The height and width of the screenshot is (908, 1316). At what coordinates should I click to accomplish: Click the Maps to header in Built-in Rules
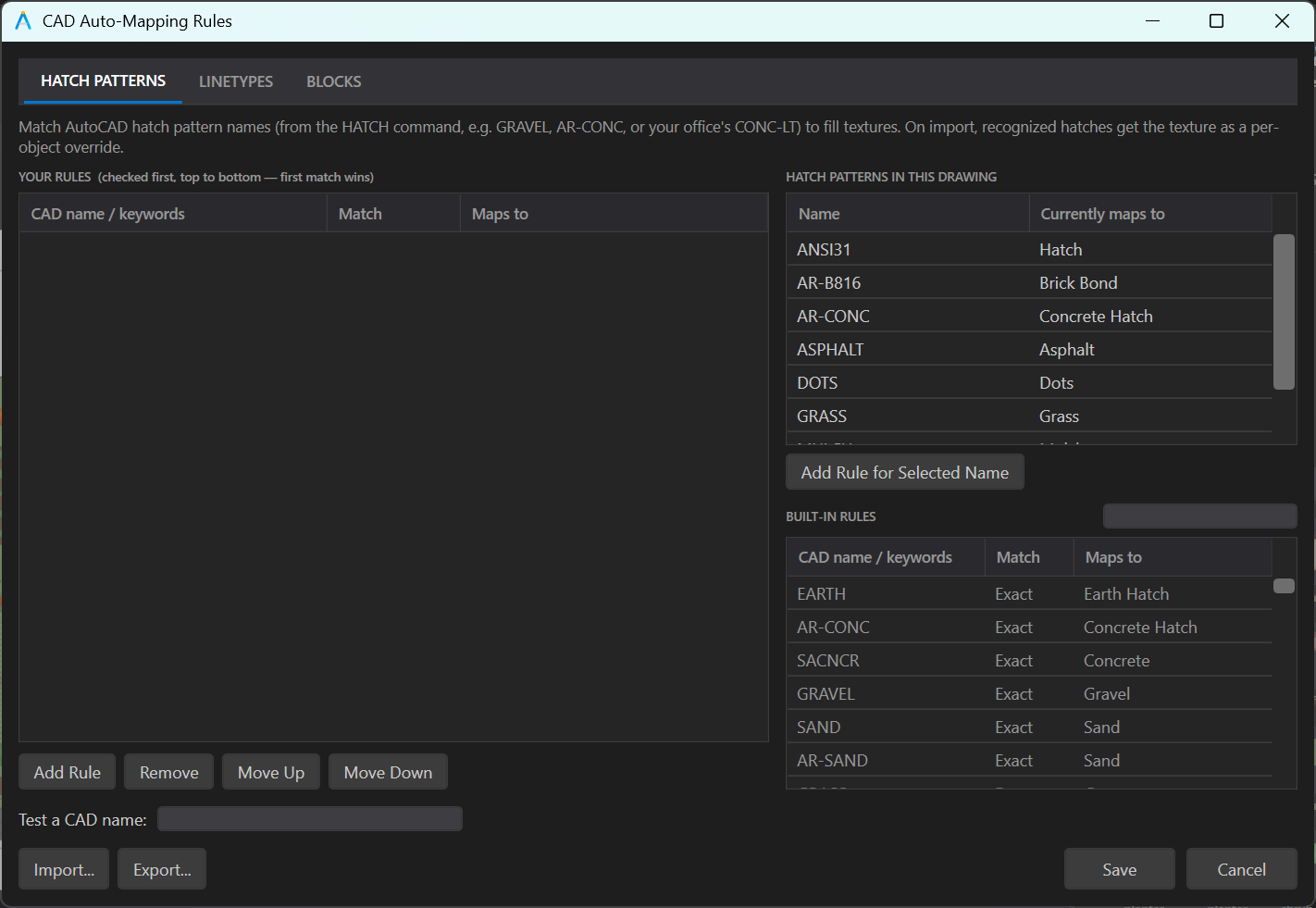tap(1173, 556)
